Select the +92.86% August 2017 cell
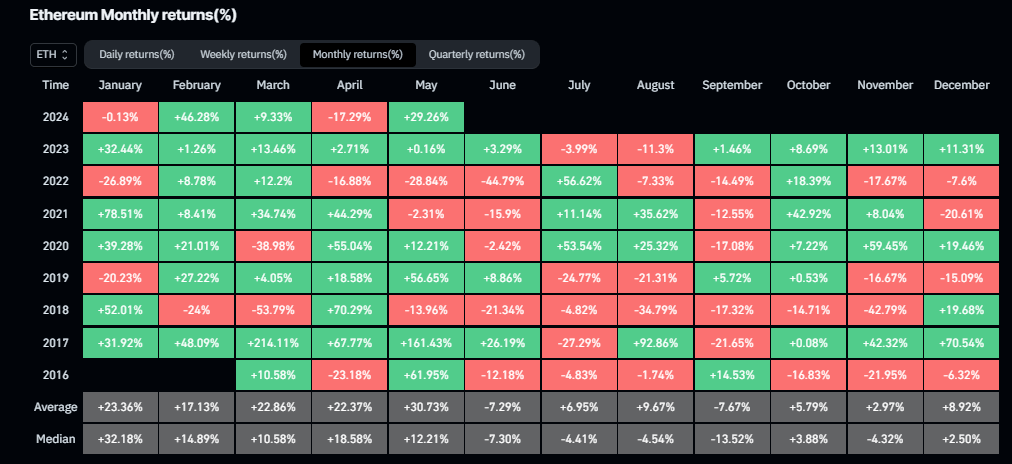 click(x=655, y=342)
